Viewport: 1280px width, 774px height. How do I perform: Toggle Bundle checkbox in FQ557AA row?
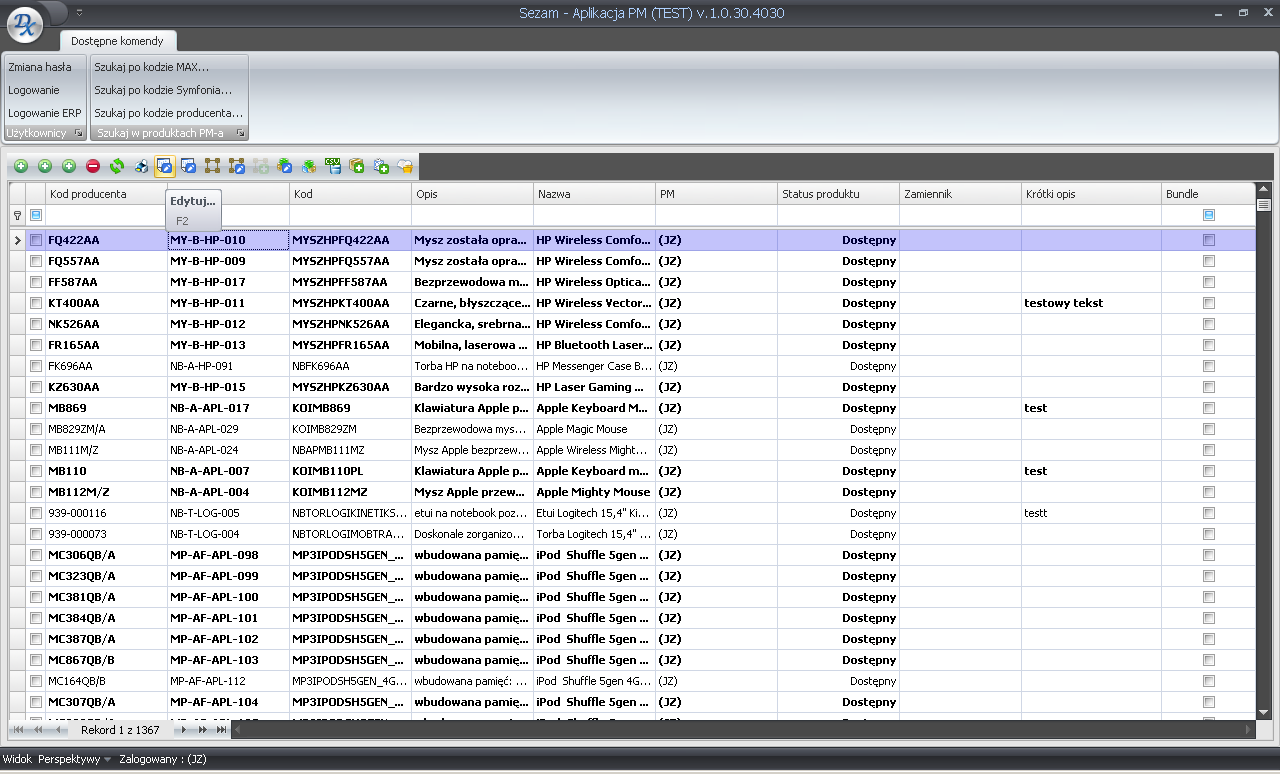coord(1209,261)
